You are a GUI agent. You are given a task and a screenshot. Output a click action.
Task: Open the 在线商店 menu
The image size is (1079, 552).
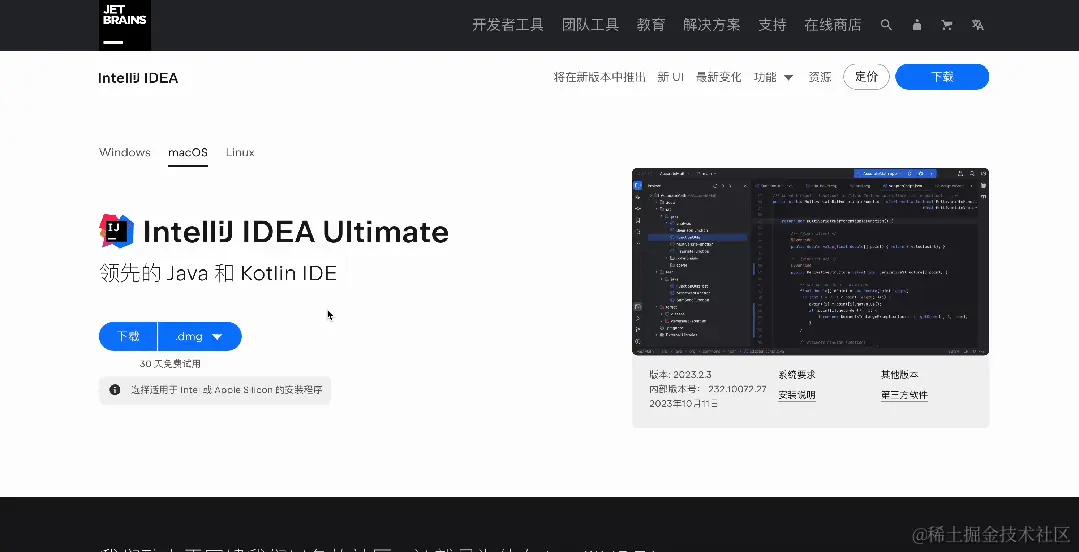pos(833,25)
